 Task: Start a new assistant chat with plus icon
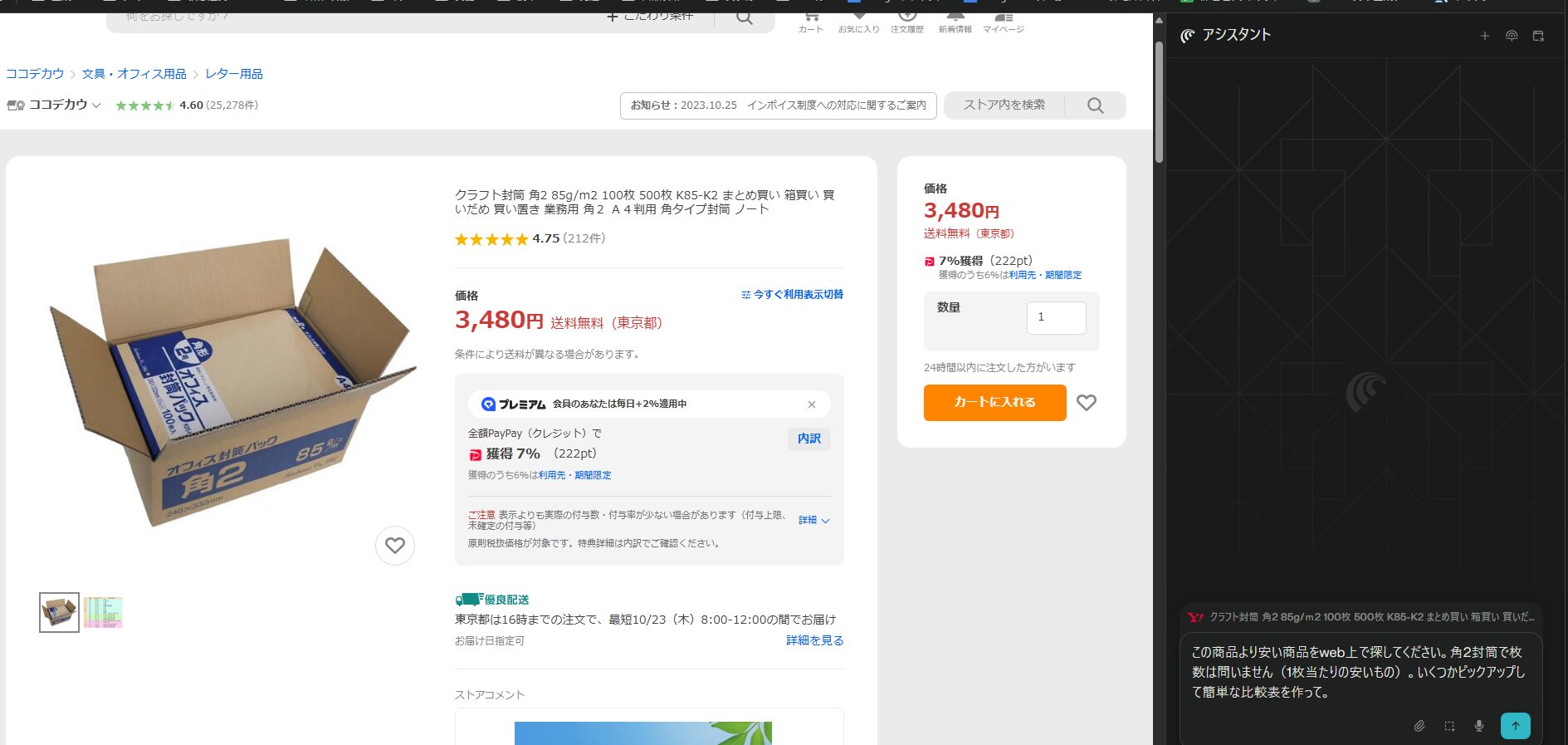[x=1485, y=36]
